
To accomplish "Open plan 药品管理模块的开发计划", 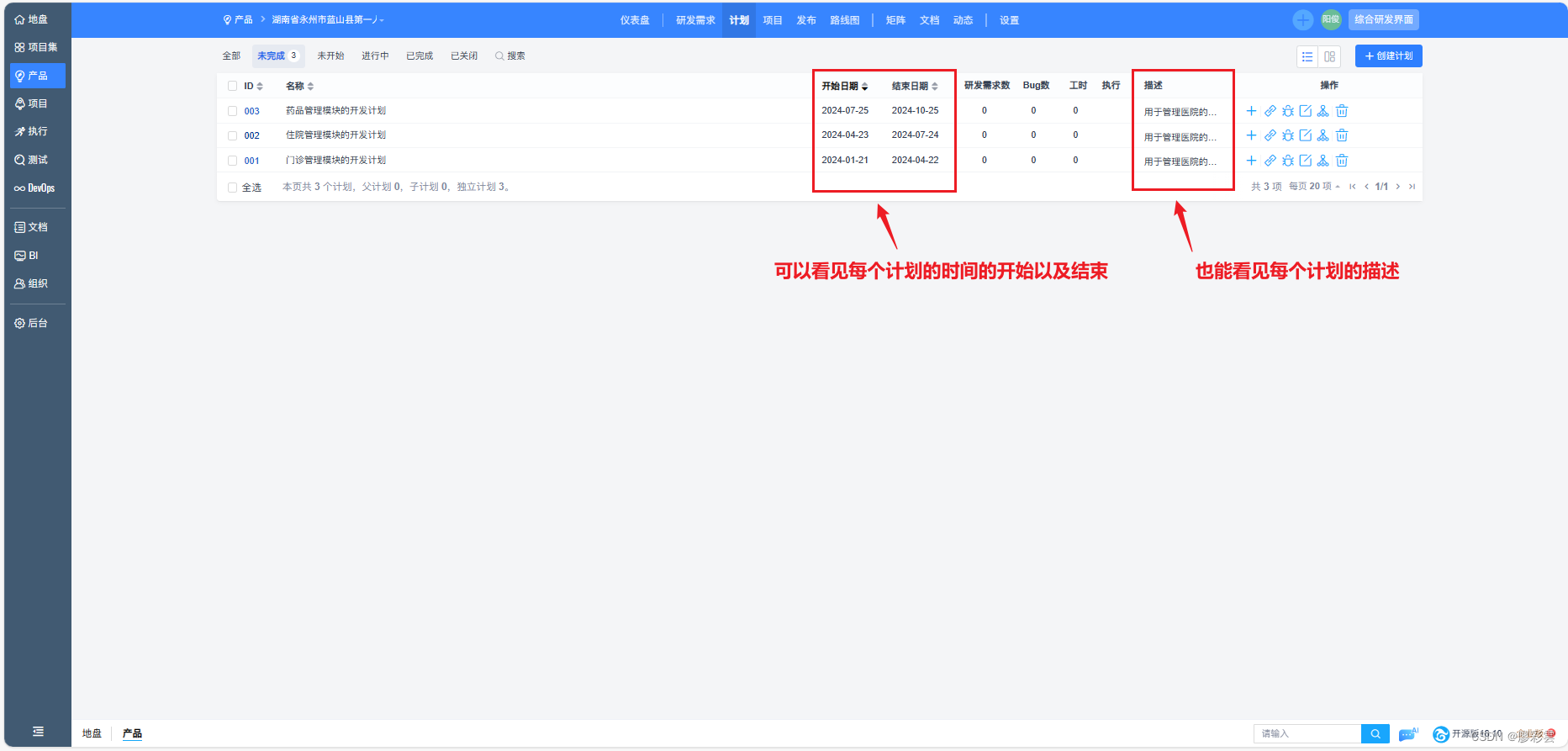I will pyautogui.click(x=335, y=111).
